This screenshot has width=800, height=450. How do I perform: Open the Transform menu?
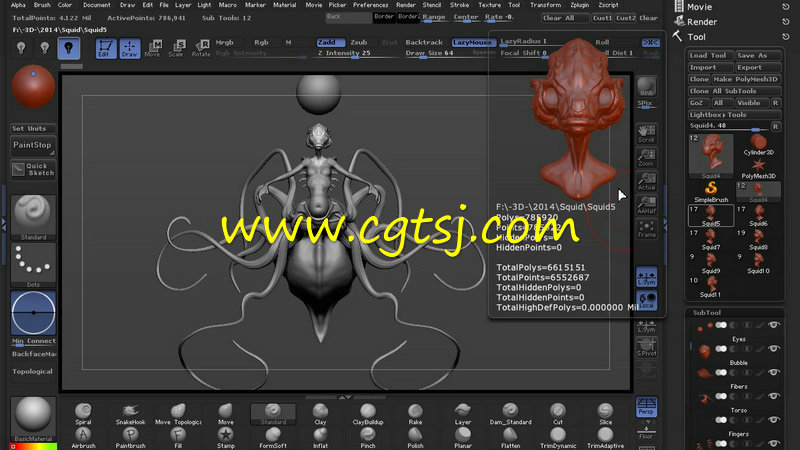(545, 5)
